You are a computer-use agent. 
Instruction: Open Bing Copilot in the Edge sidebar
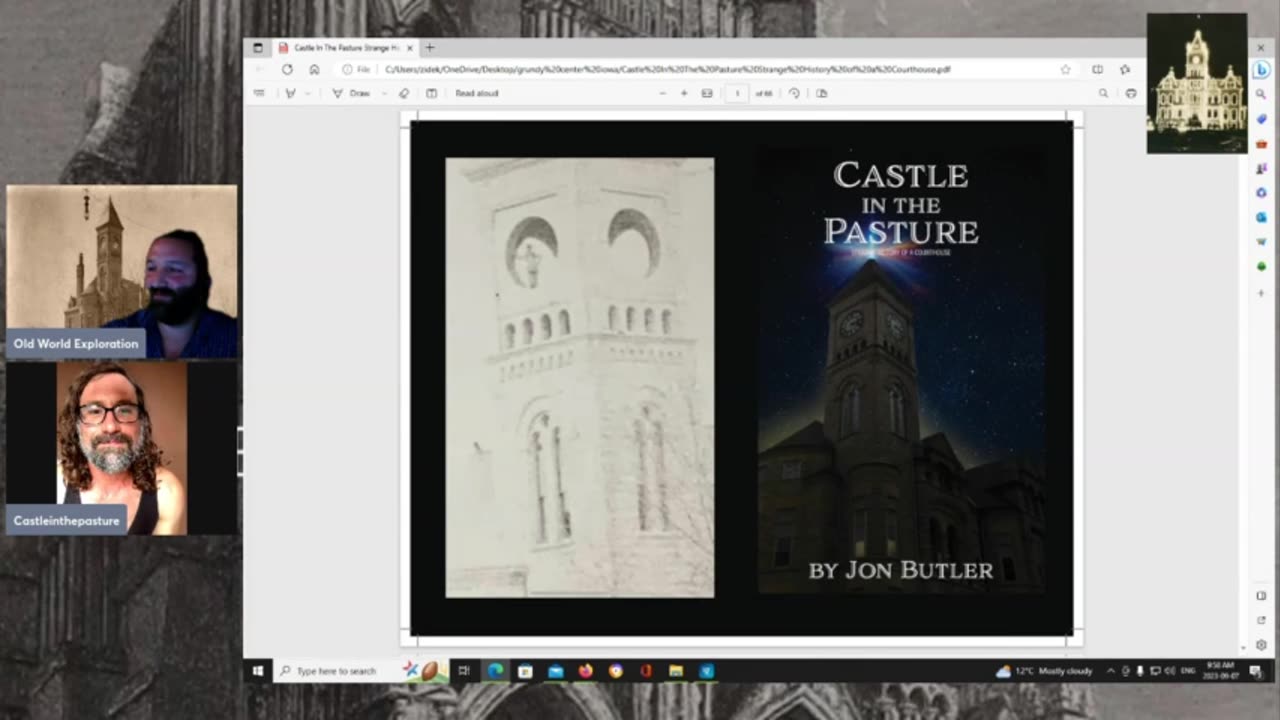[x=1262, y=69]
